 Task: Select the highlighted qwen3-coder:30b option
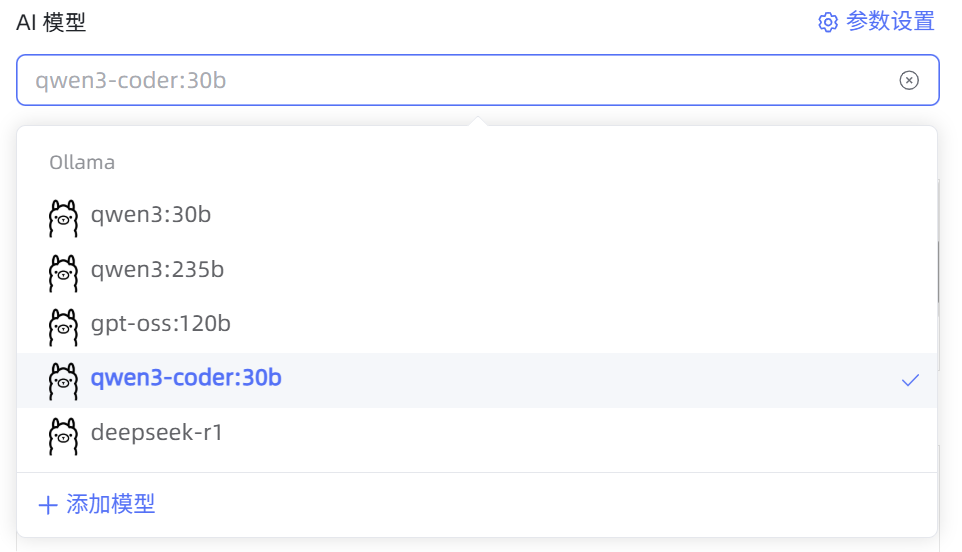(186, 378)
